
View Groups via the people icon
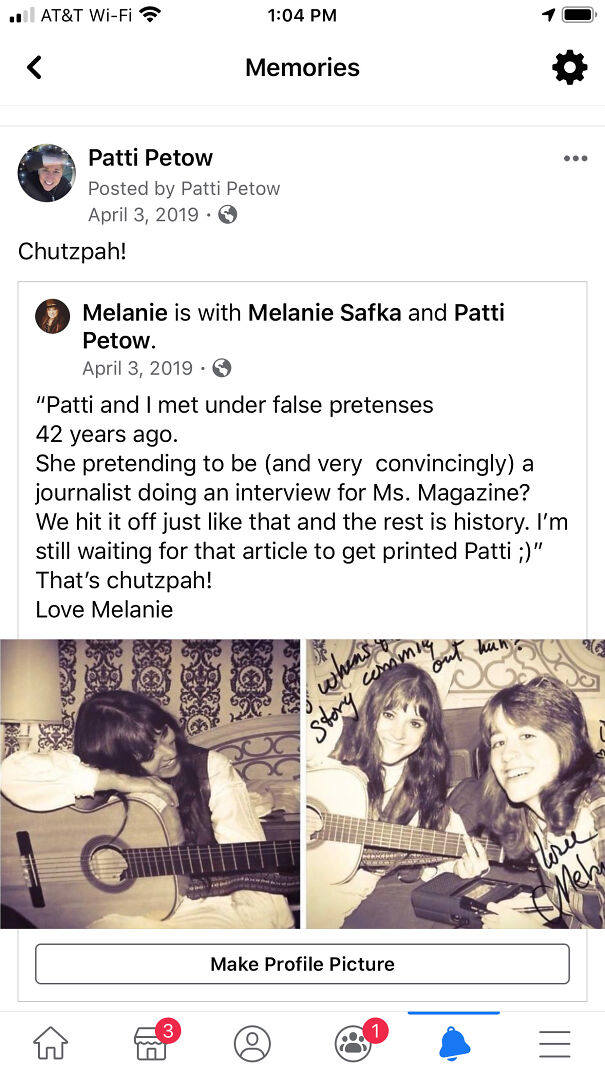click(x=353, y=1043)
